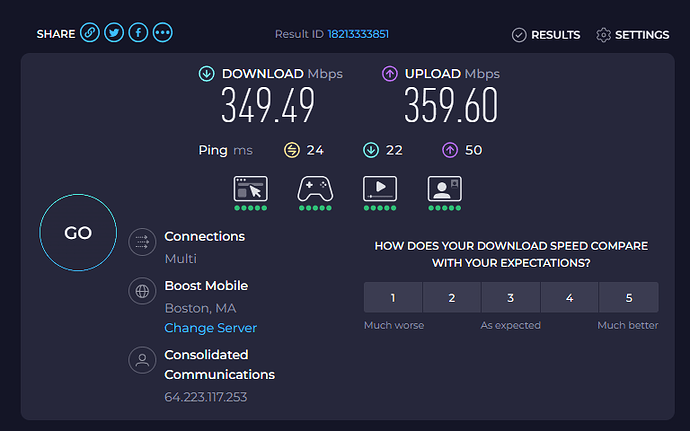Open Result ID 18213333851 link
690x431 pixels.
point(358,34)
